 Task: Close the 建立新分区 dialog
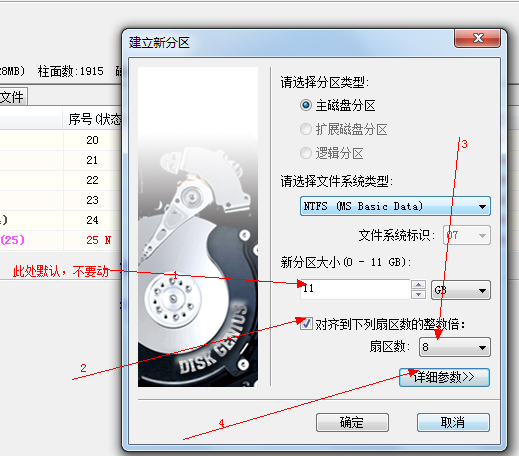478,38
